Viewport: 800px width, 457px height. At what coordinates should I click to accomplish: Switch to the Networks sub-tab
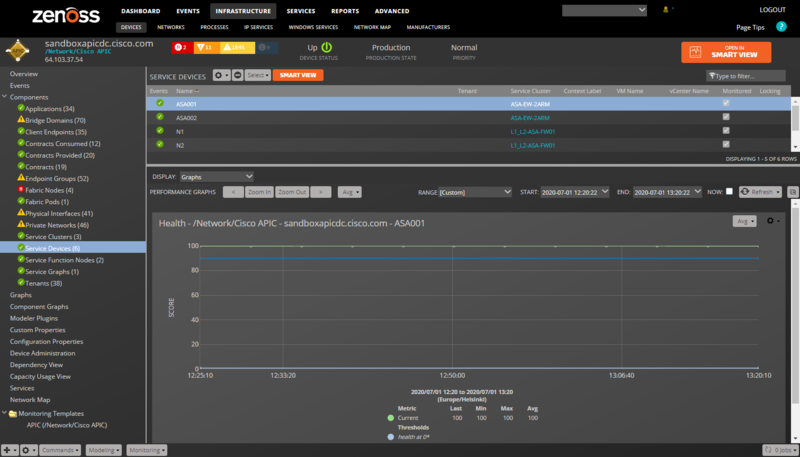tap(171, 27)
